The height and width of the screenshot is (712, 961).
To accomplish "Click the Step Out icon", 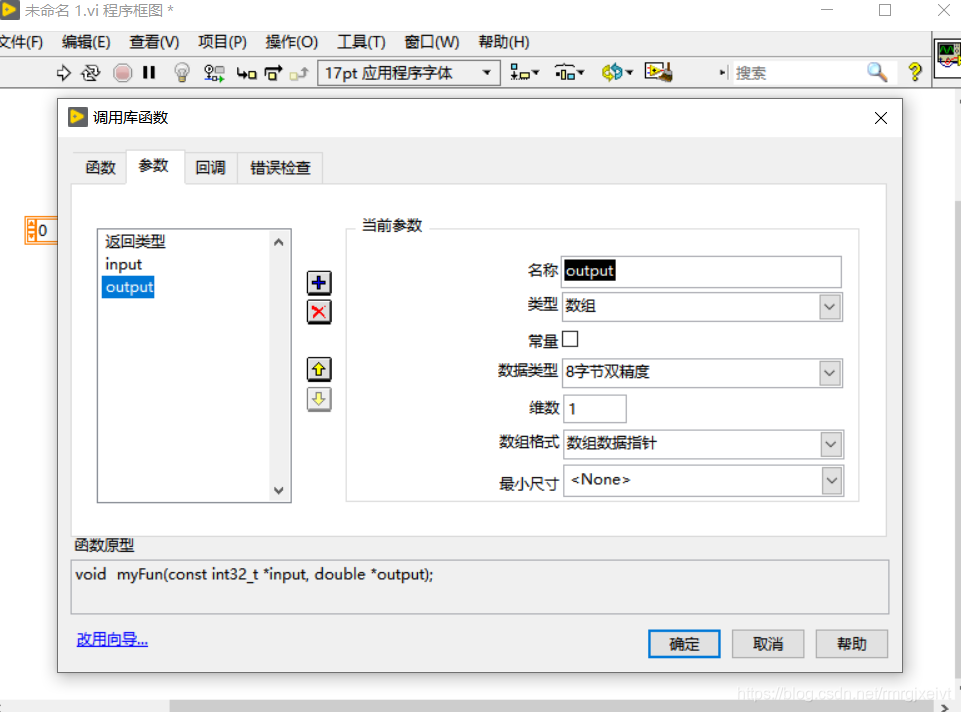I will (x=299, y=74).
